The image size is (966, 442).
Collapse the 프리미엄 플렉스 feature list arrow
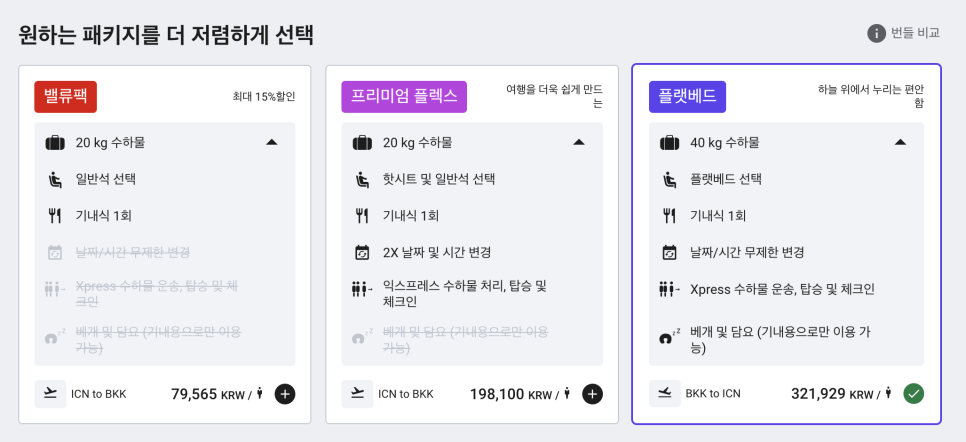578,142
